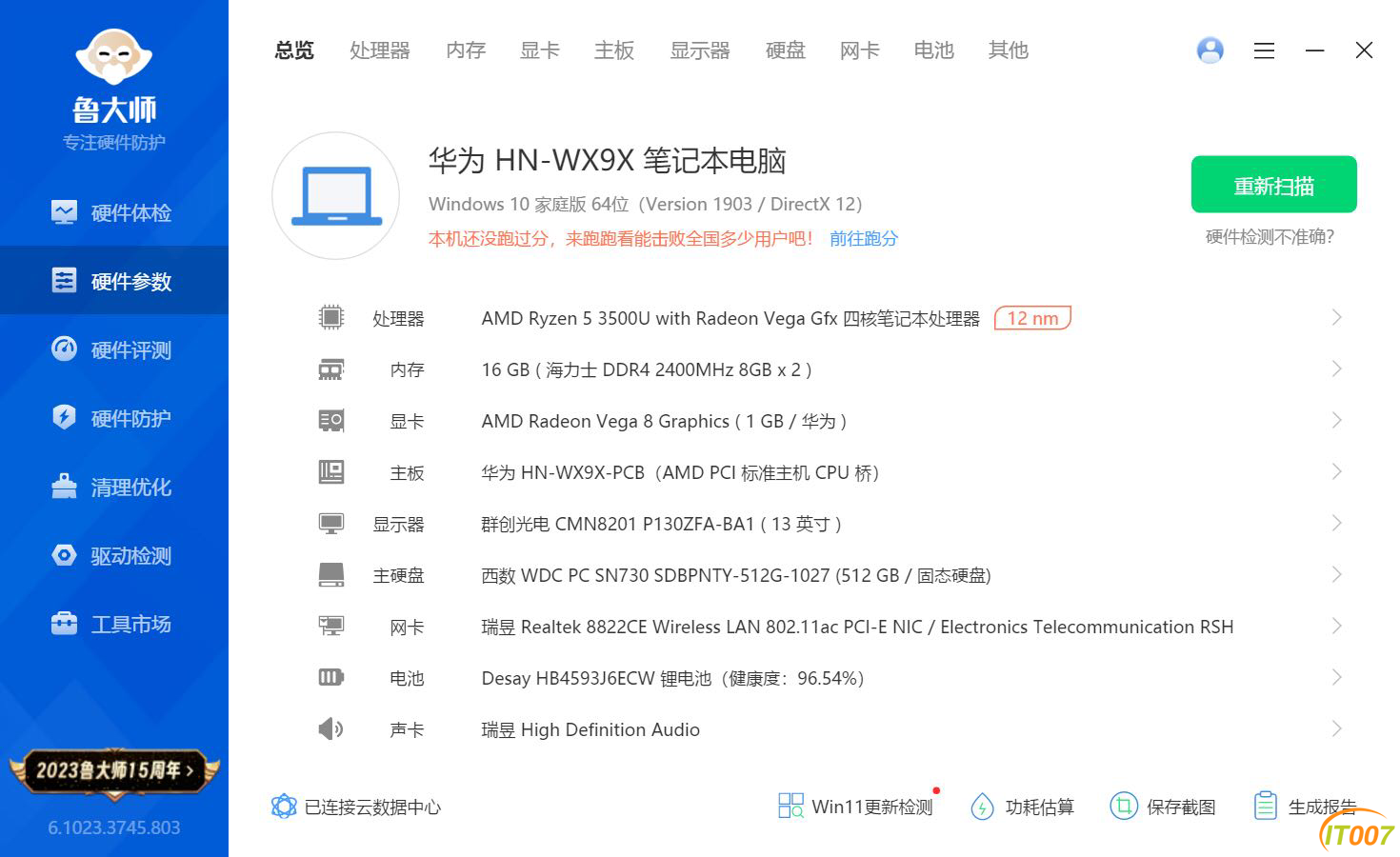Open 工具市场 in sidebar
This screenshot has width=1400, height=857.
114,624
